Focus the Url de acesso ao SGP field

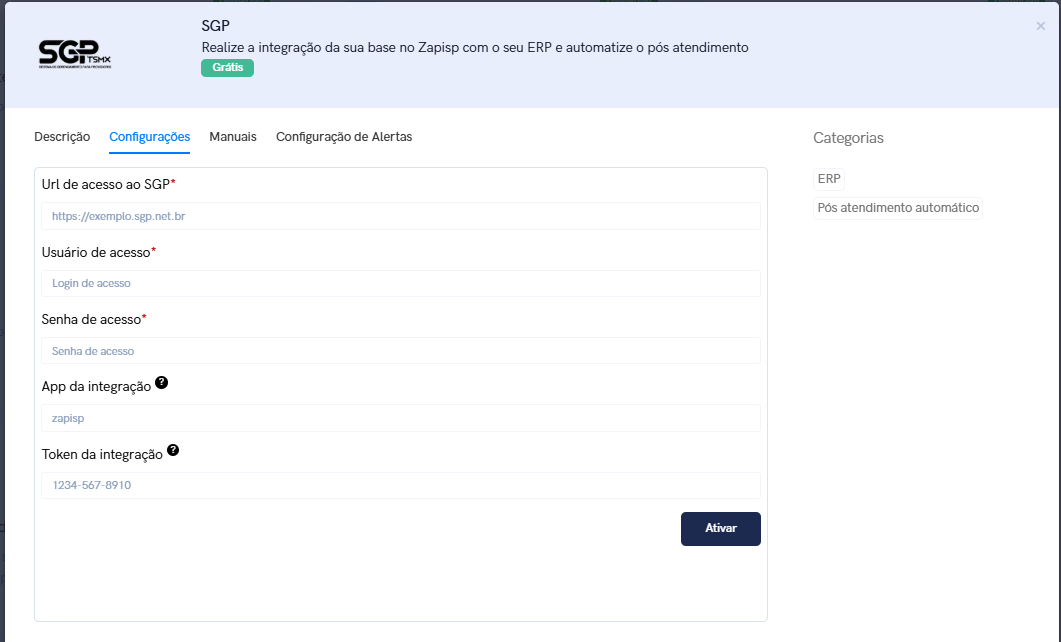[x=400, y=216]
